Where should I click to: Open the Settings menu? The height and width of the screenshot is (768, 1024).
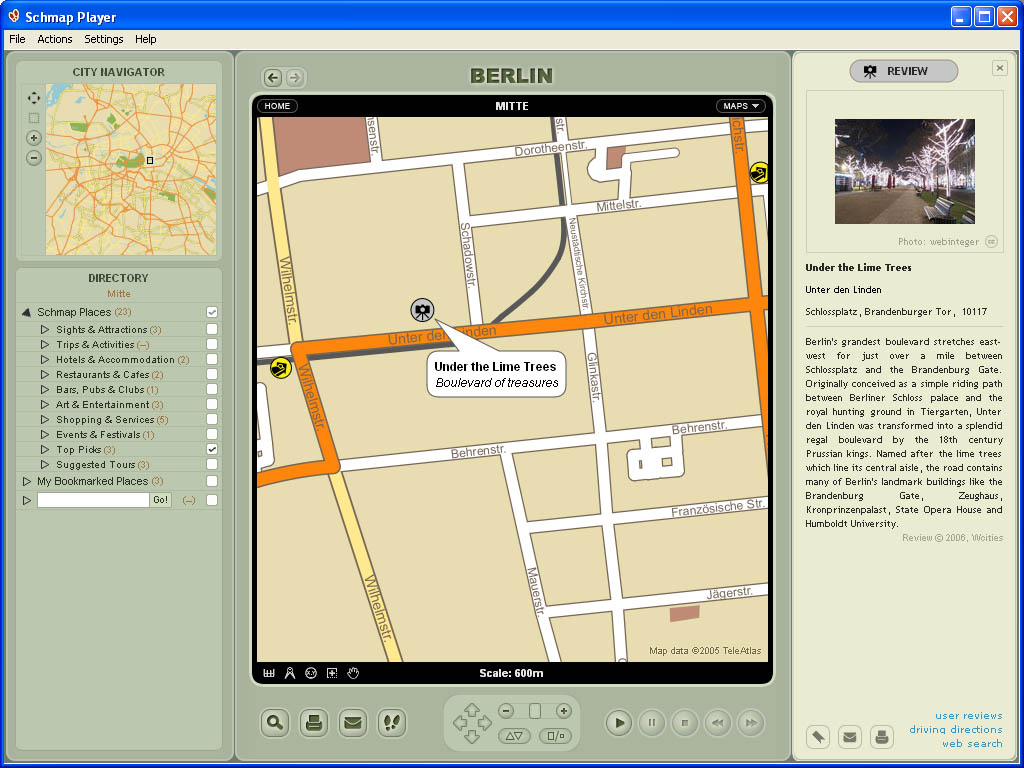coord(104,39)
